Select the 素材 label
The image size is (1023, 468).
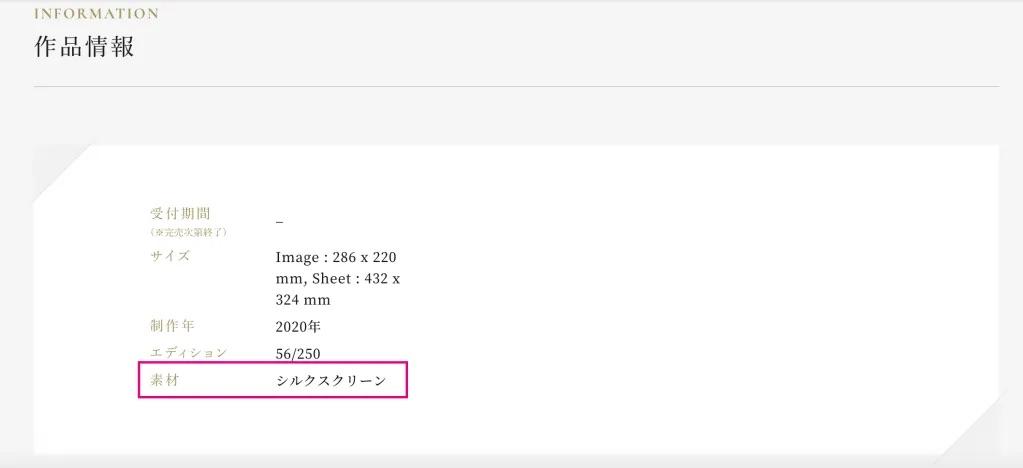point(165,381)
